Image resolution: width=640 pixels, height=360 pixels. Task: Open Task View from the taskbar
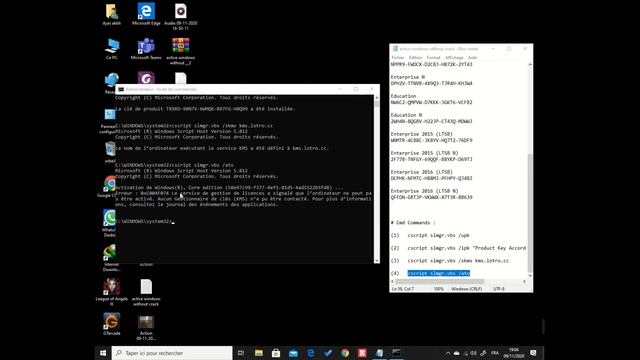coord(241,353)
